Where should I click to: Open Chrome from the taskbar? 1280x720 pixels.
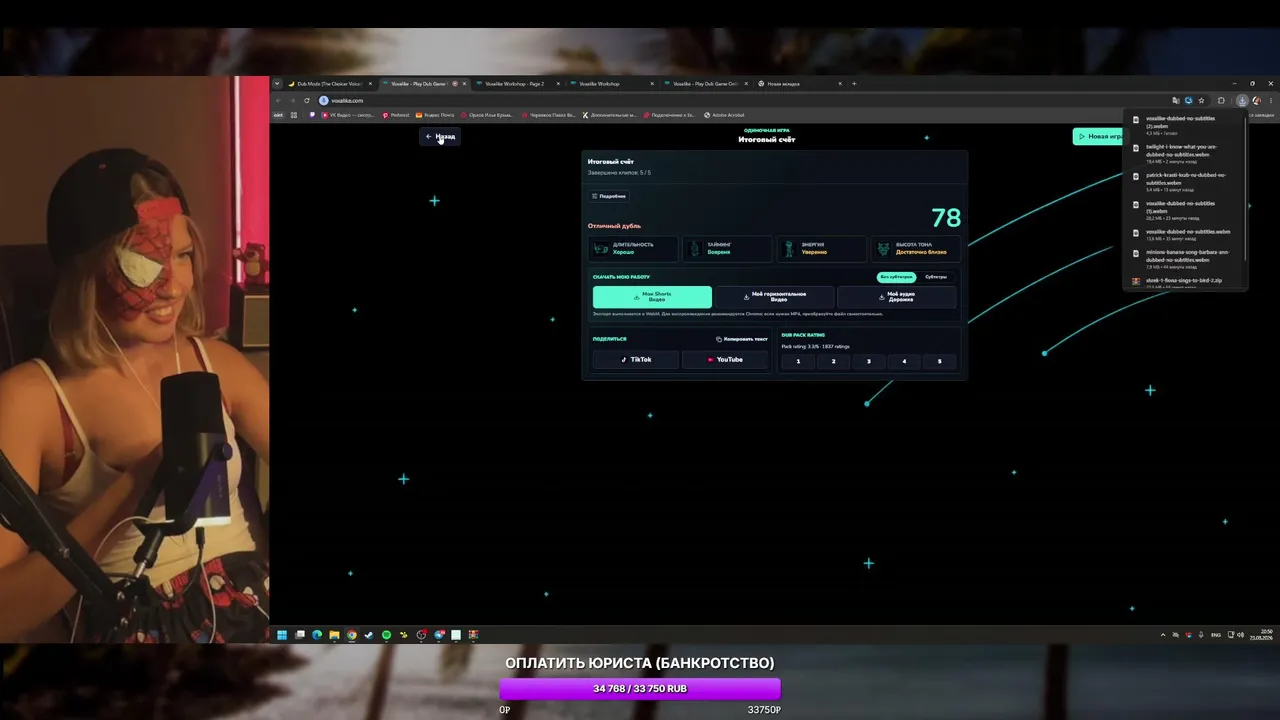click(x=351, y=635)
